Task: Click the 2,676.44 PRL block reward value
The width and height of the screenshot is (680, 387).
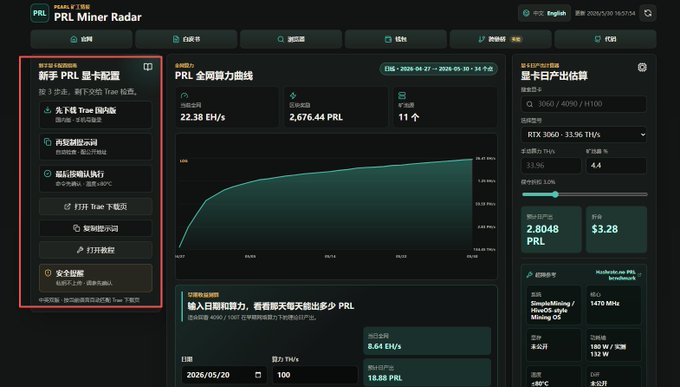Action: click(316, 117)
